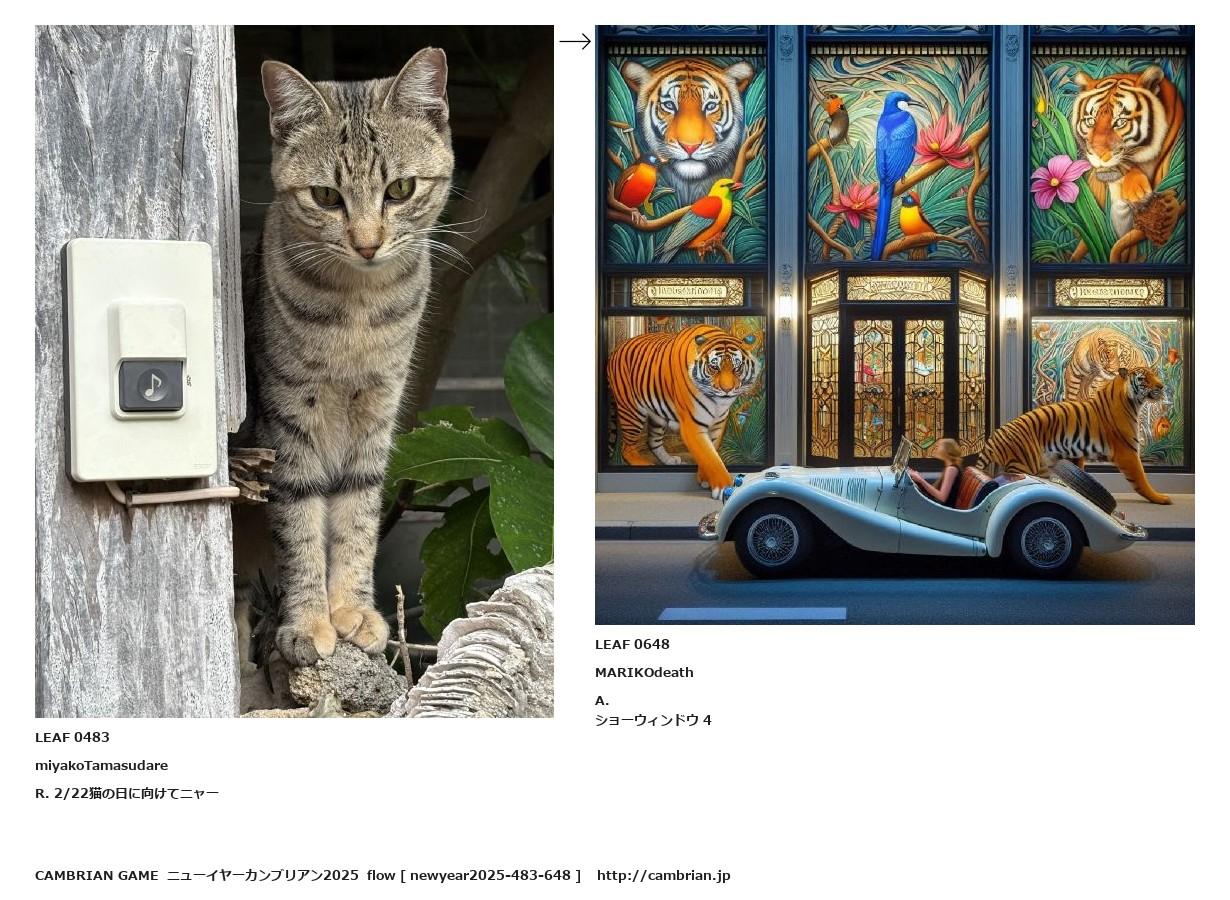Open the cat photo thumbnail
1230x900 pixels.
[294, 371]
